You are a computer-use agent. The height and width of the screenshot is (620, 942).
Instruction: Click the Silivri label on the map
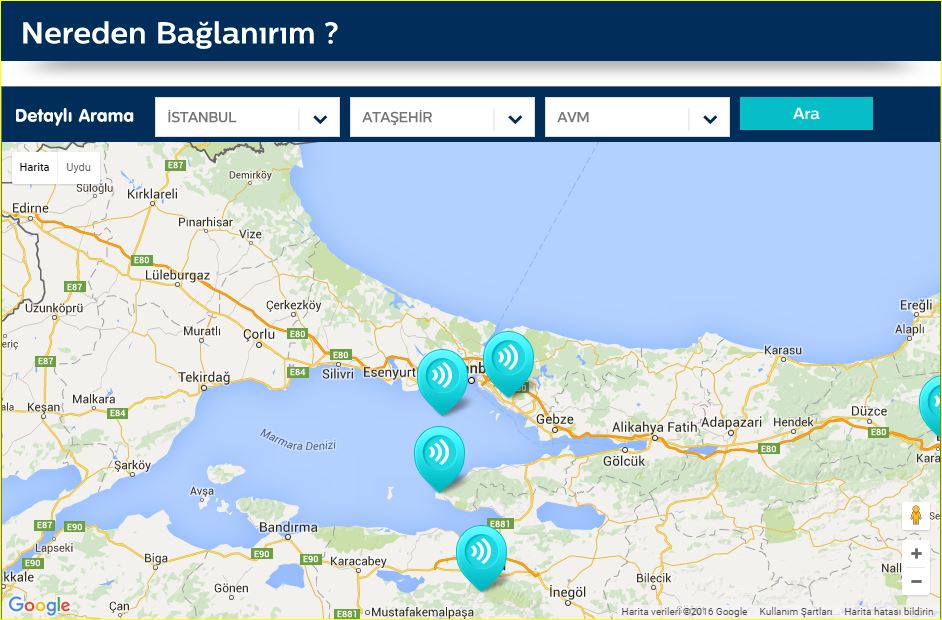pos(338,374)
